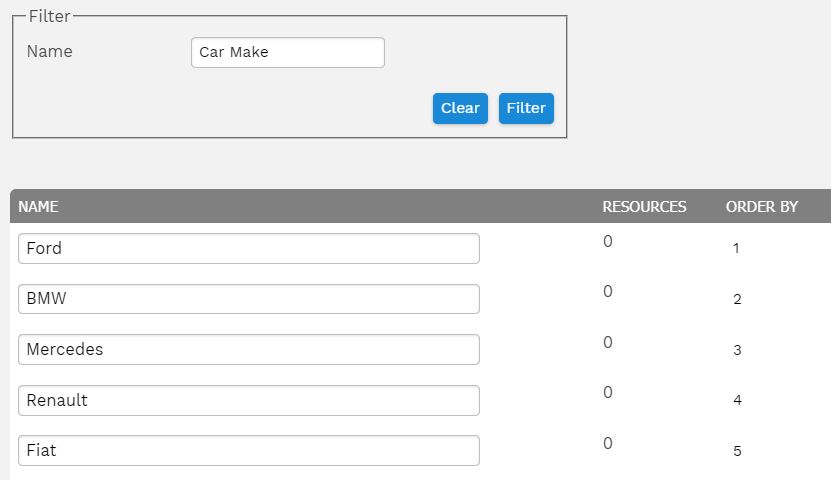Click the resources count 0 in Ford row
The image size is (831, 480).
[608, 242]
